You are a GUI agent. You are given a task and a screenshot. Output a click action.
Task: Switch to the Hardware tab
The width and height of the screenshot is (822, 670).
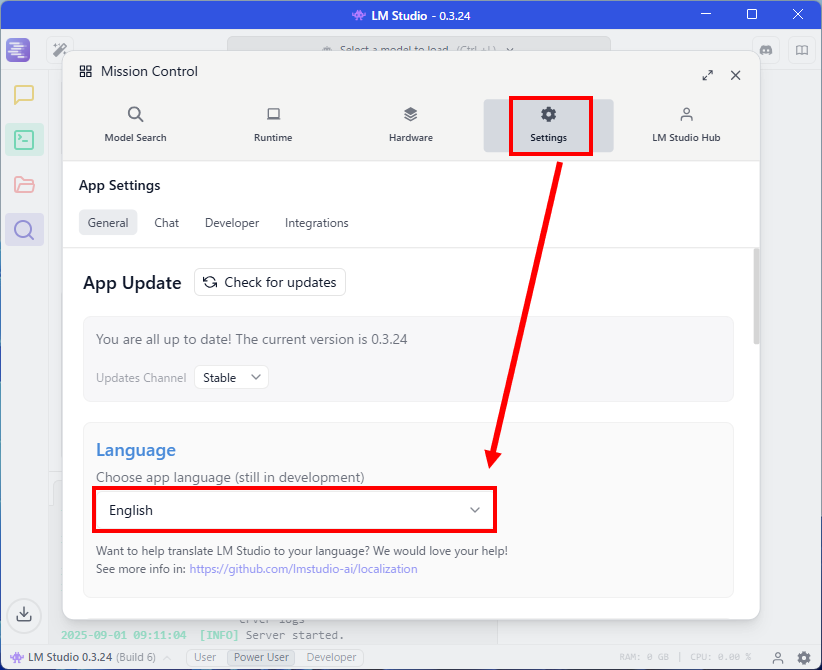tap(411, 126)
